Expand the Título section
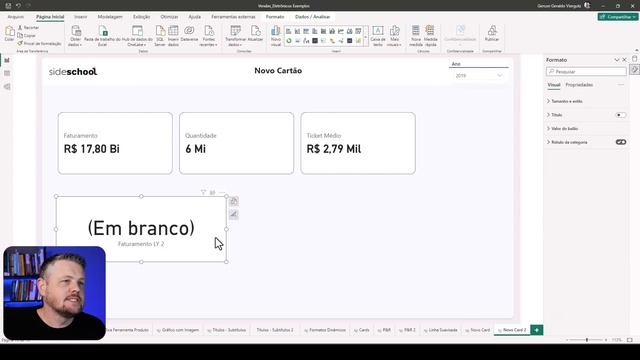 point(554,115)
